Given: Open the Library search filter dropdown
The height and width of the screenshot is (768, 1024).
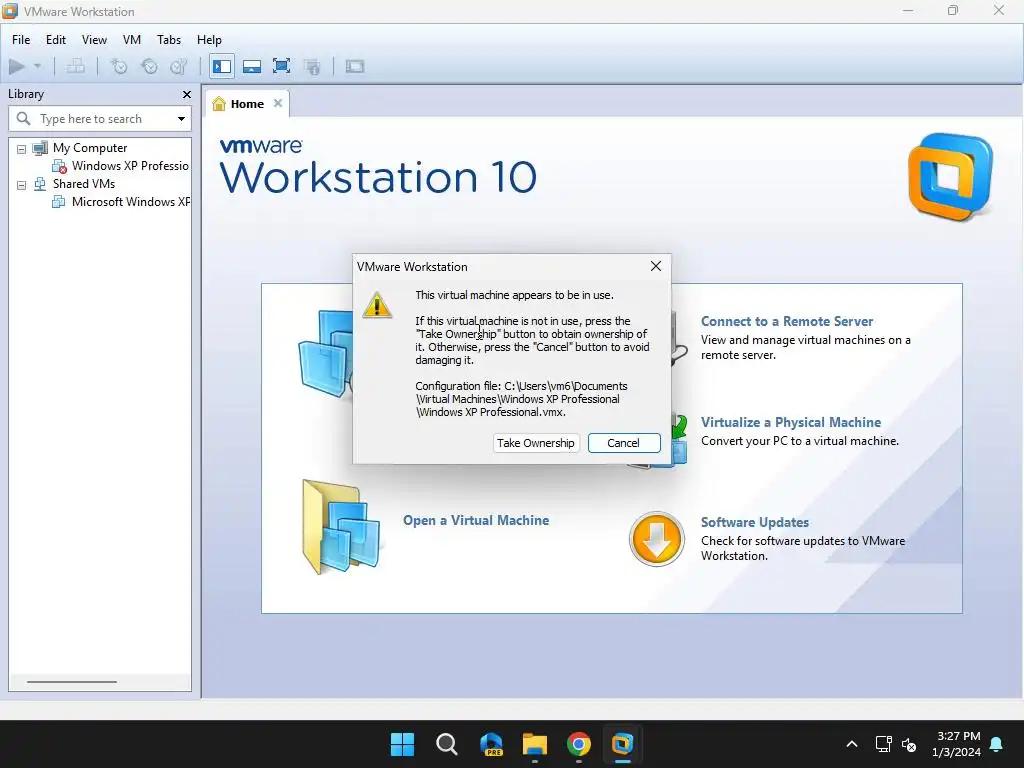Looking at the screenshot, I should [x=181, y=119].
